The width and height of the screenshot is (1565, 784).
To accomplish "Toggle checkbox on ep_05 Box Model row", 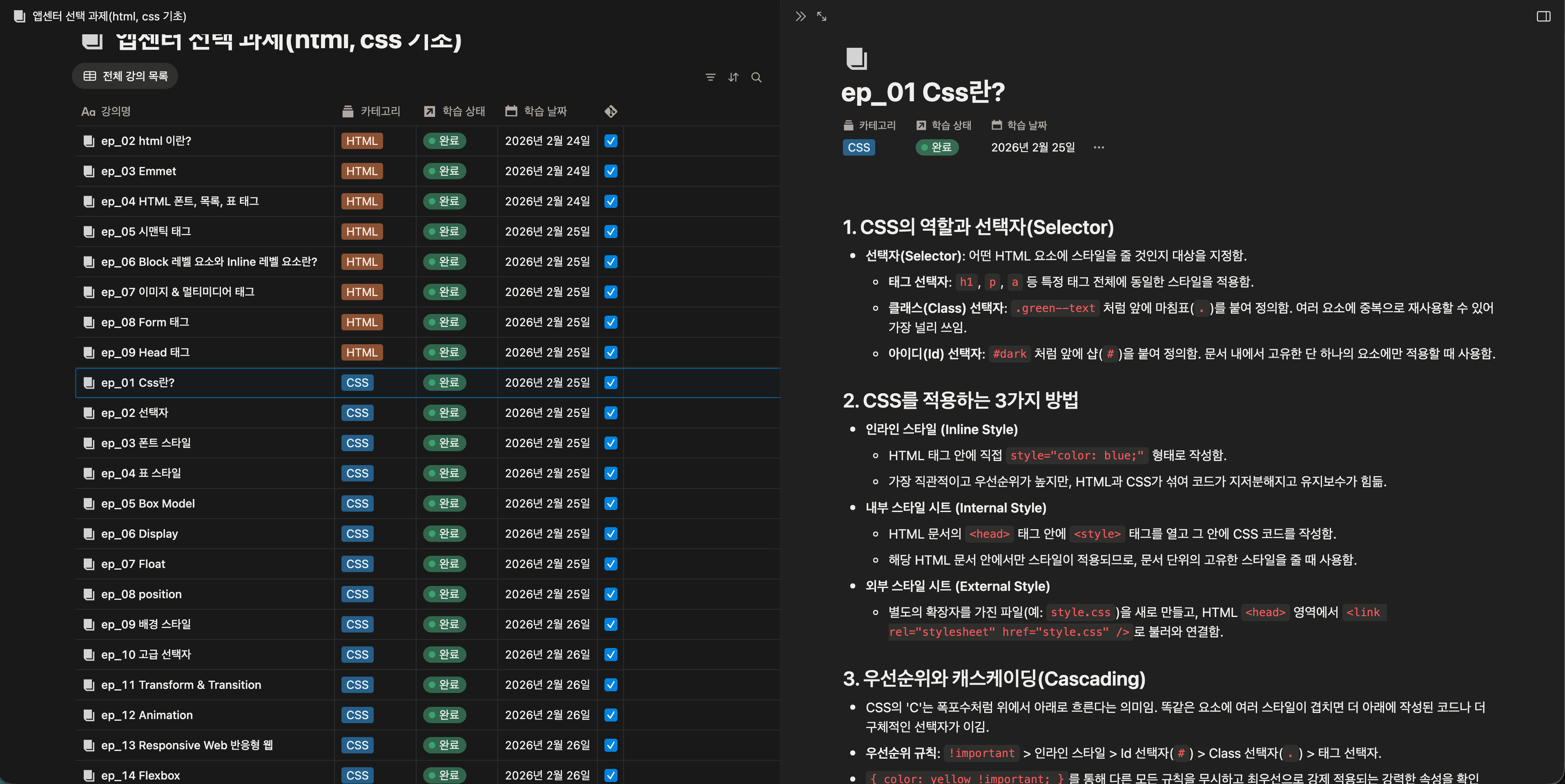I will (611, 503).
